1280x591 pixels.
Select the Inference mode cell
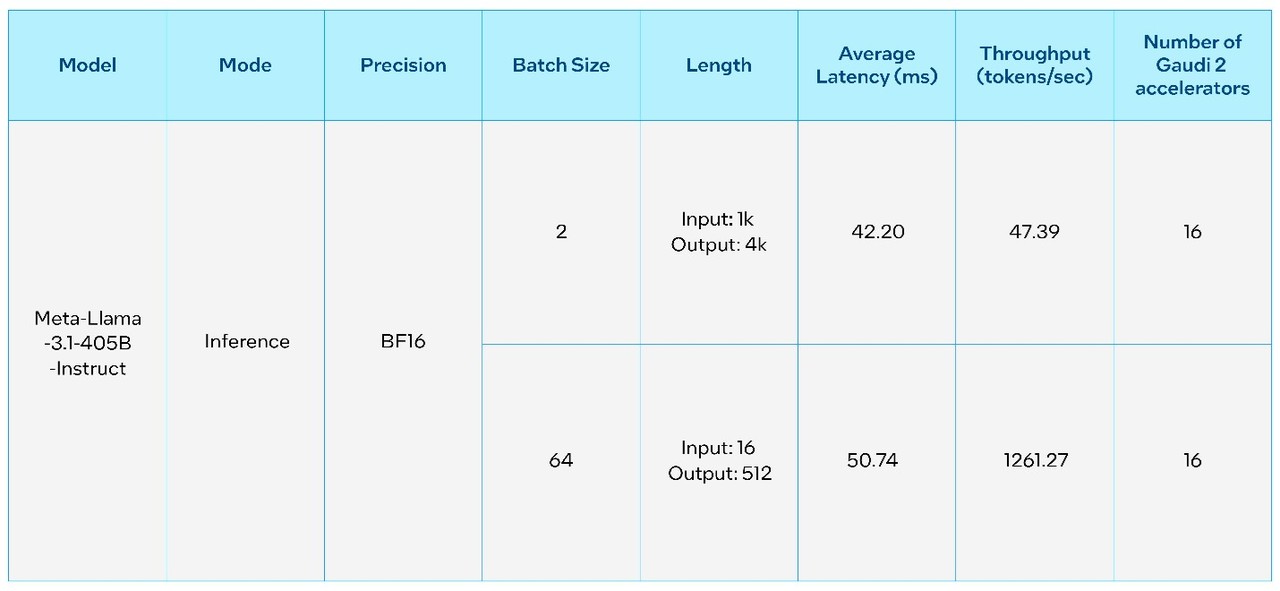point(247,342)
